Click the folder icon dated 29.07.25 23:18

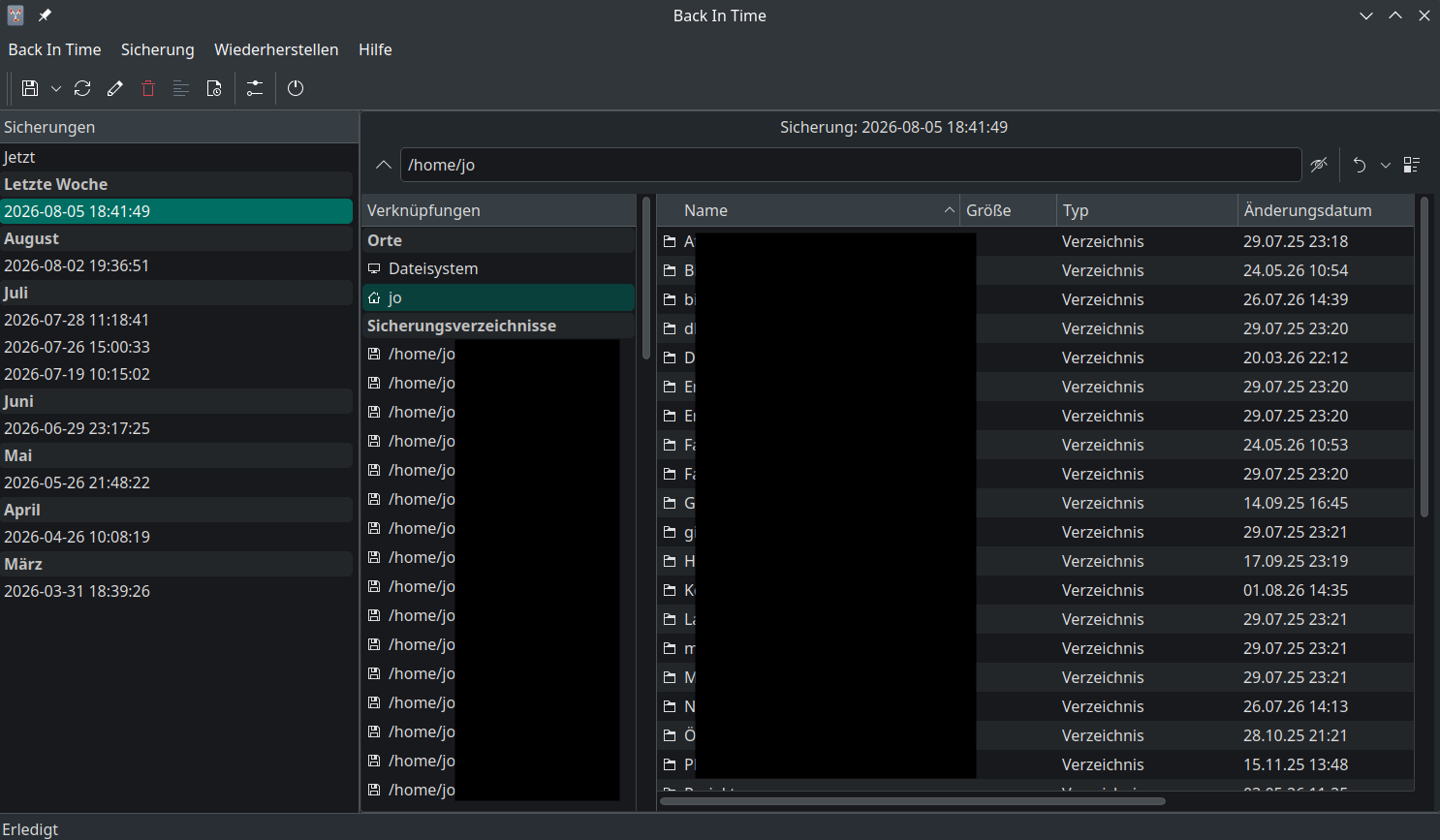pyautogui.click(x=670, y=241)
